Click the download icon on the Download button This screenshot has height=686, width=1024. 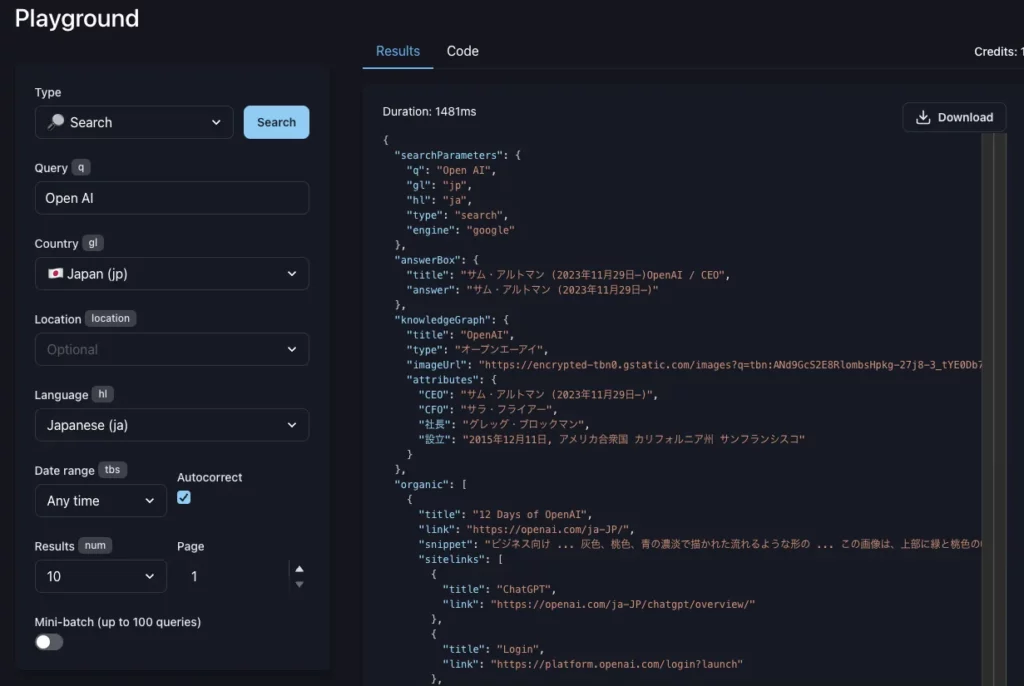point(924,117)
